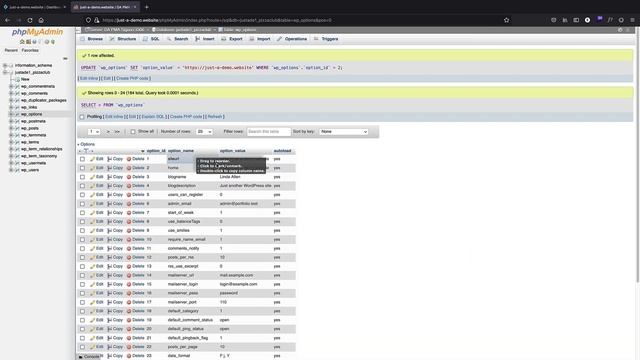This screenshot has height=360, width=640.
Task: Click Create PHP code under UPDATE query
Action: [x=132, y=78]
